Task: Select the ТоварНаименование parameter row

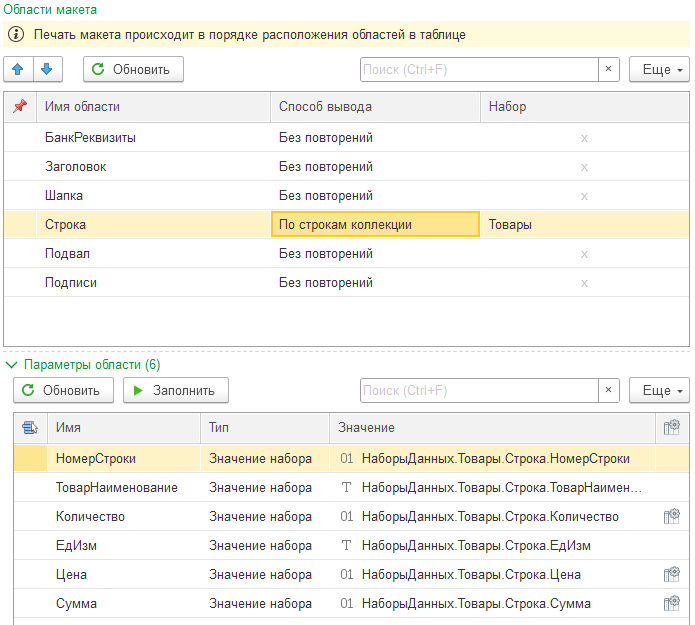Action: pyautogui.click(x=117, y=488)
